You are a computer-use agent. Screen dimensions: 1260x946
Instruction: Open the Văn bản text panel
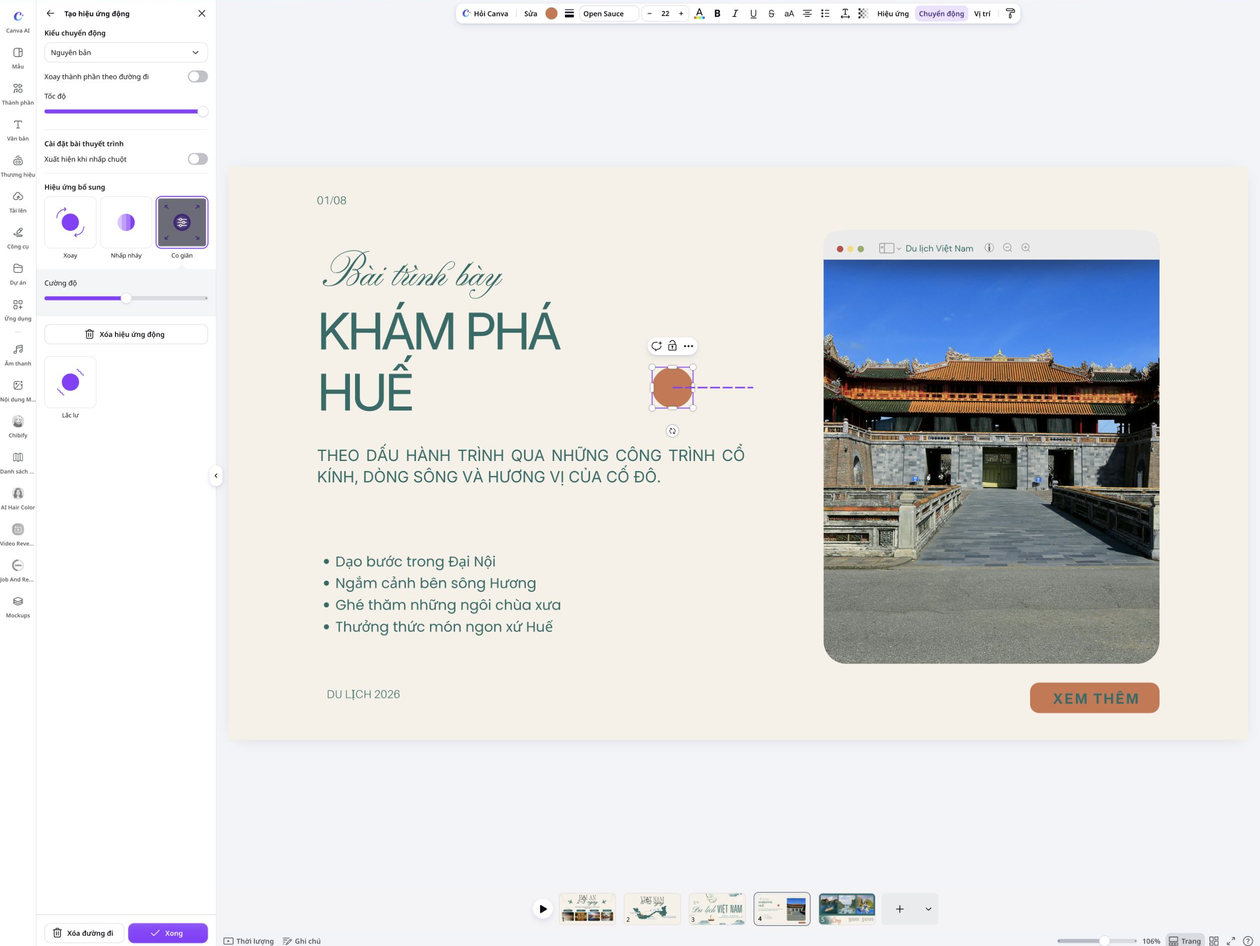[18, 129]
